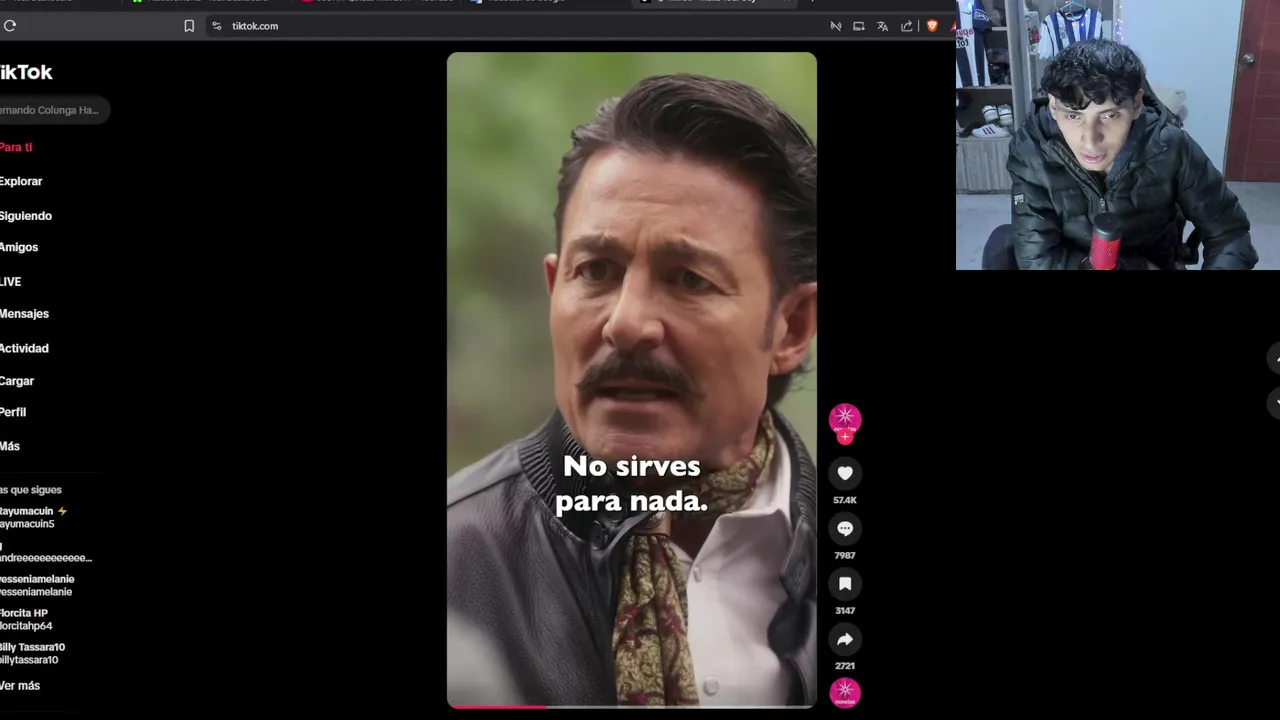Click Ver más under followed accounts

click(x=20, y=686)
